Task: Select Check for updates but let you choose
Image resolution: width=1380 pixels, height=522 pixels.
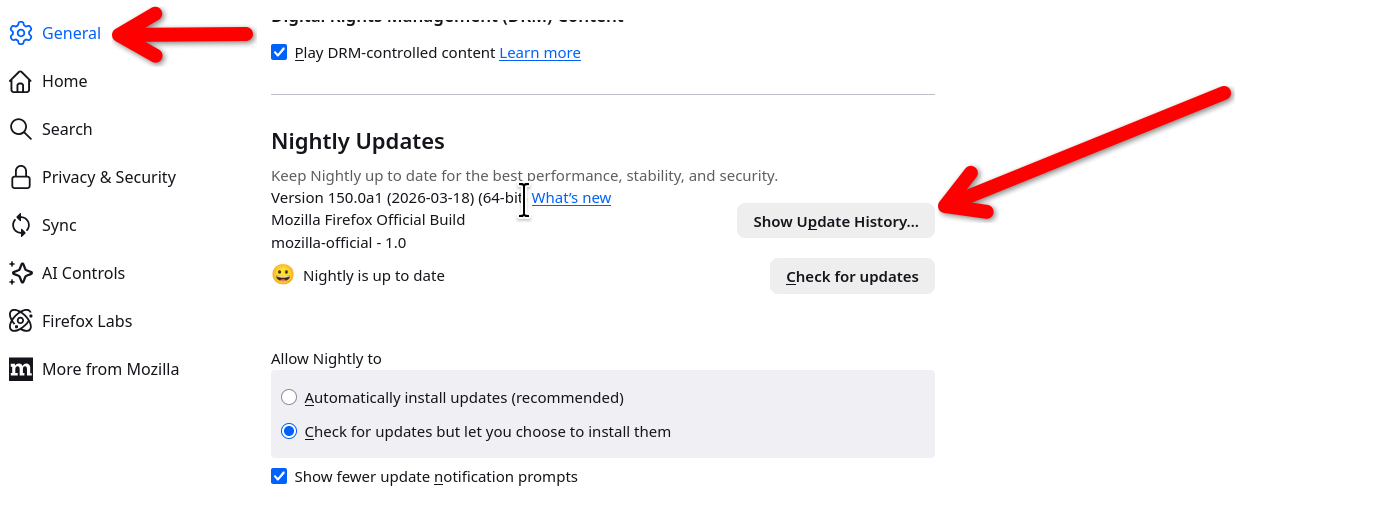Action: [x=289, y=431]
